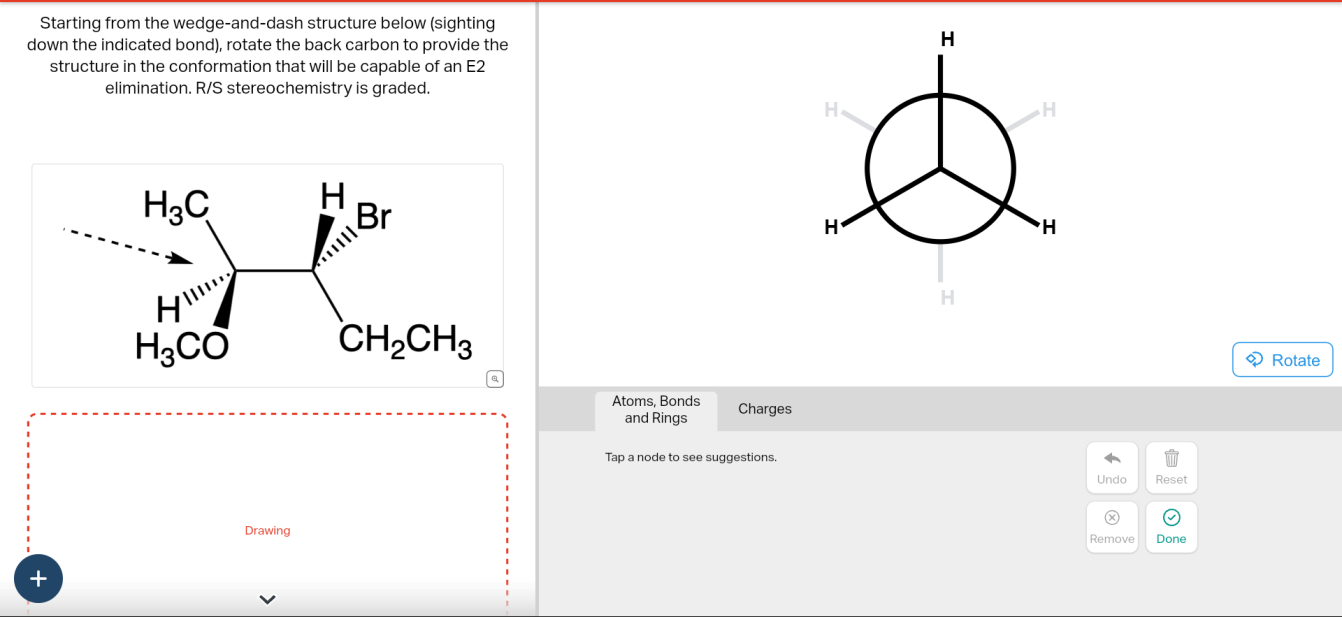Click the bold bottom-left H on the Newman projection

(830, 227)
